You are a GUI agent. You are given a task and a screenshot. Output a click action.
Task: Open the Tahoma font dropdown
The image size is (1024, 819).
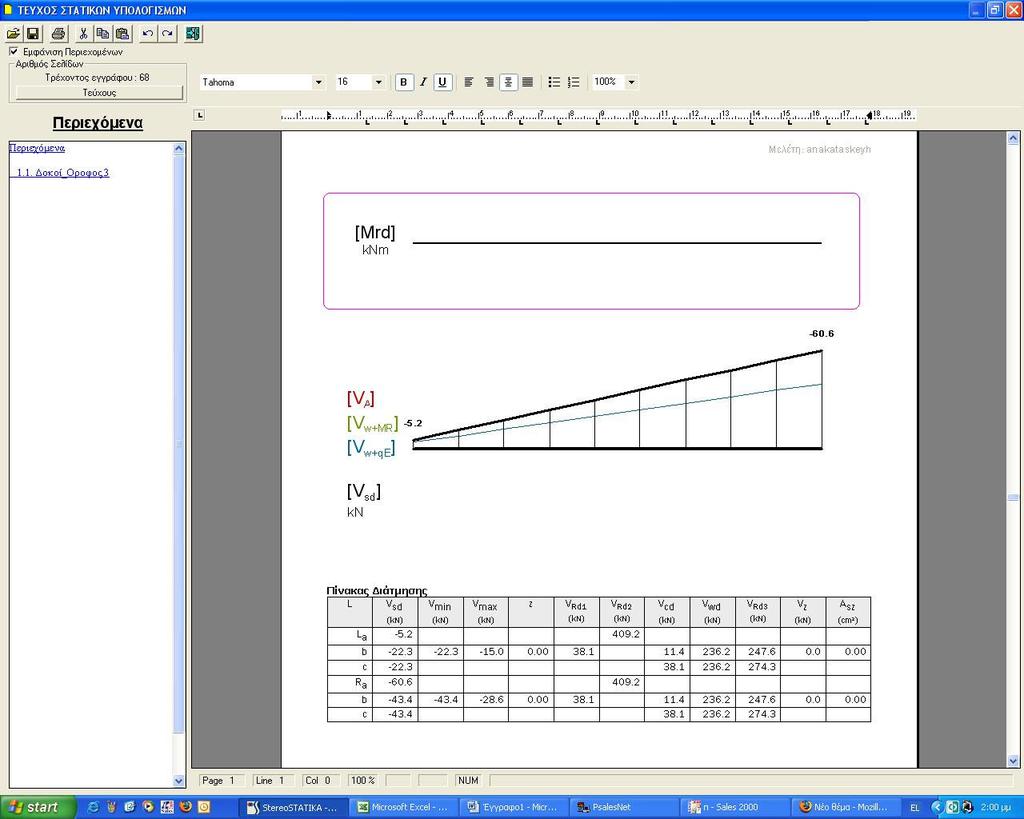[x=318, y=82]
